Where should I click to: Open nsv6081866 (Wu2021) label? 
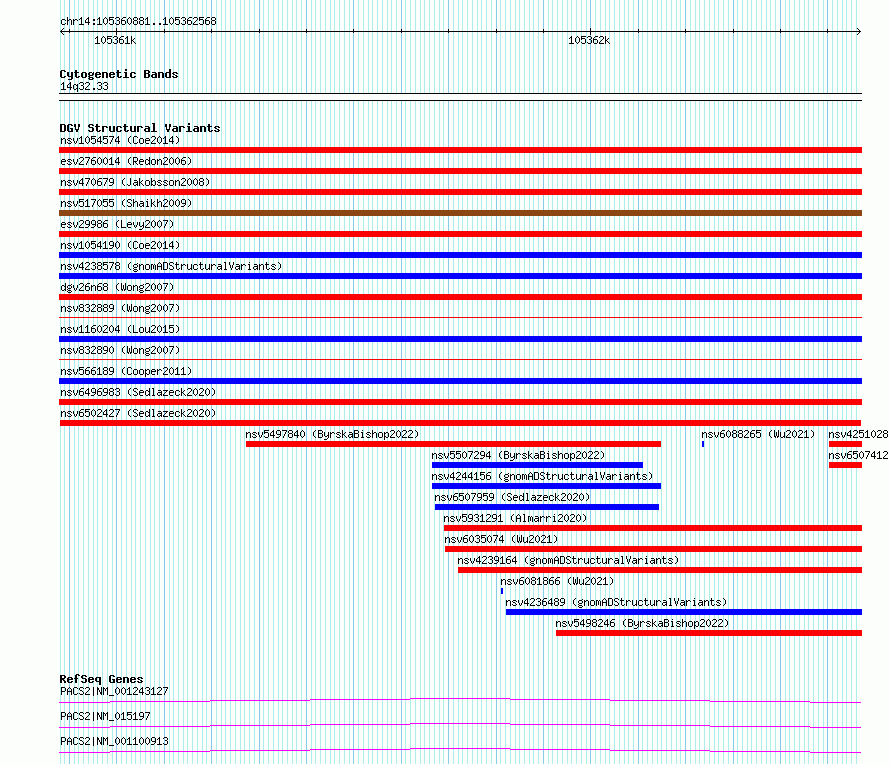[x=557, y=581]
